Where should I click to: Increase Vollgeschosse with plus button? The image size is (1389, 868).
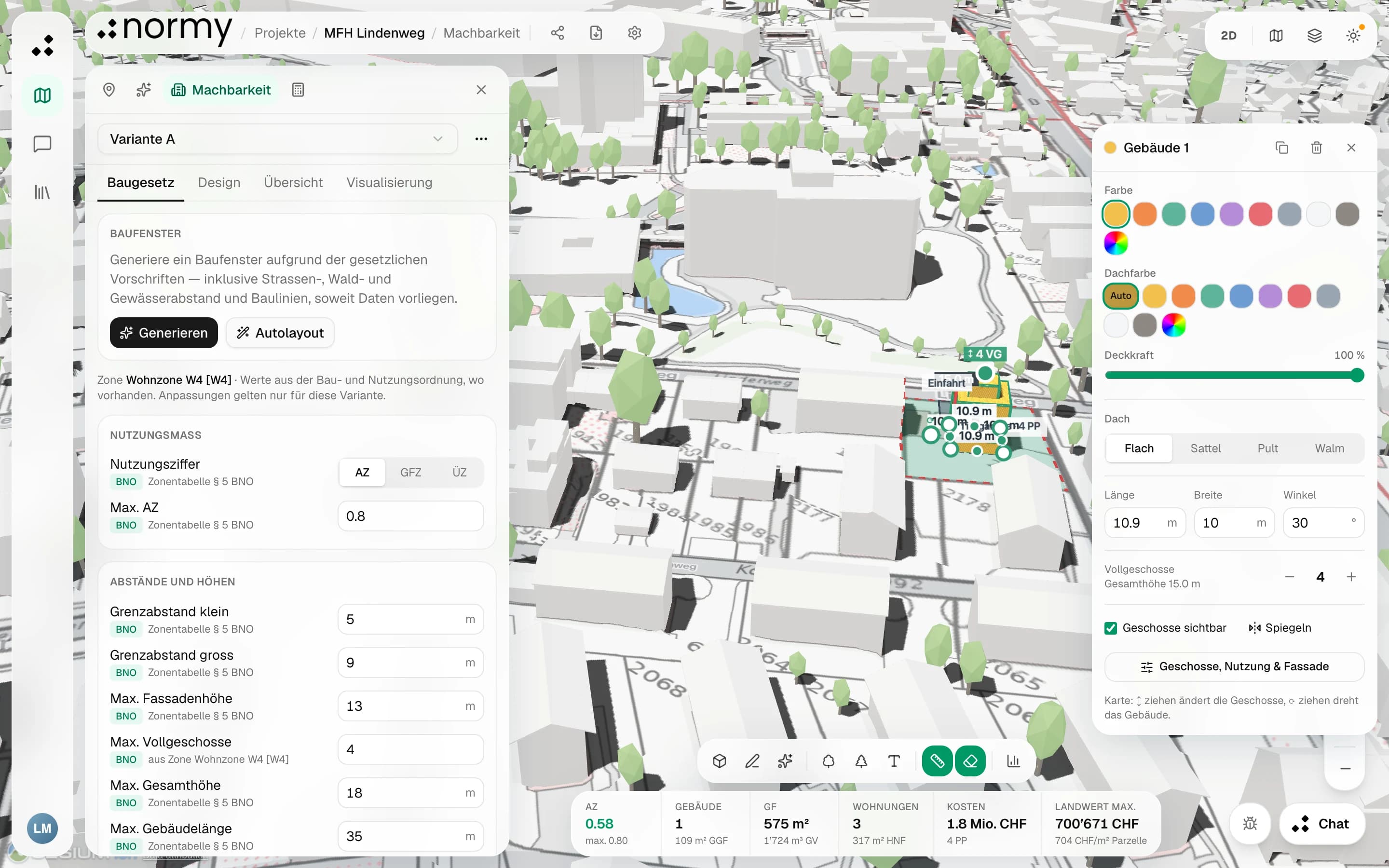coord(1351,577)
